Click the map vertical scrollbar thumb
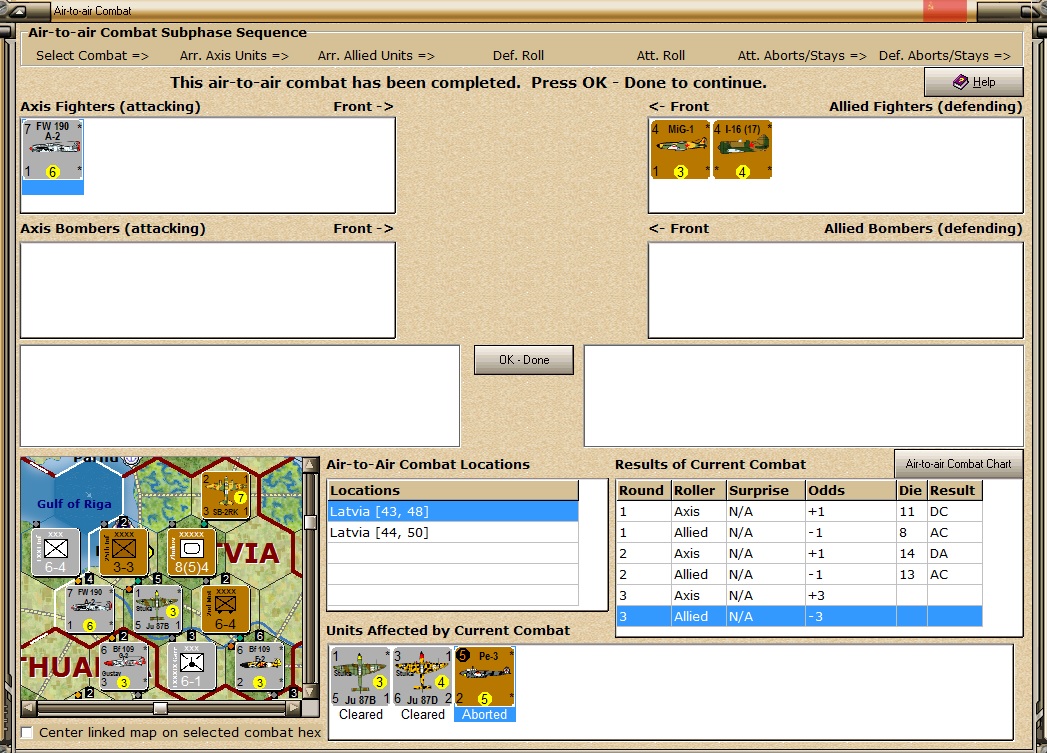This screenshot has width=1047, height=753. (x=310, y=522)
